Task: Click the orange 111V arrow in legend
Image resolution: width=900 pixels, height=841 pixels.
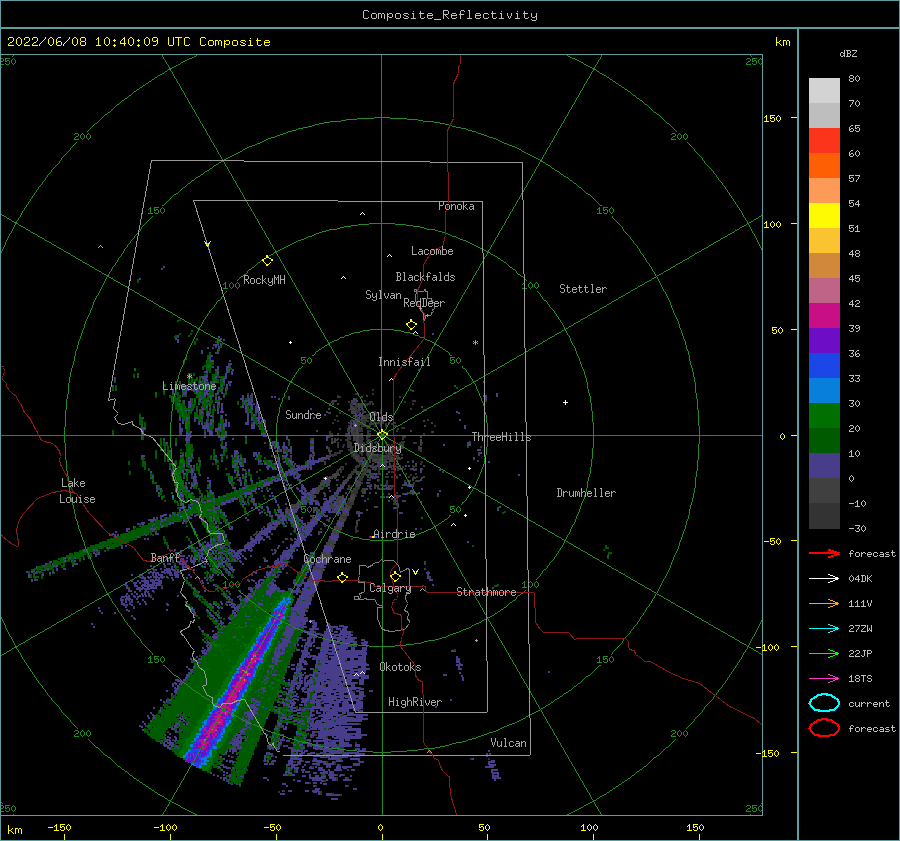Action: (824, 603)
